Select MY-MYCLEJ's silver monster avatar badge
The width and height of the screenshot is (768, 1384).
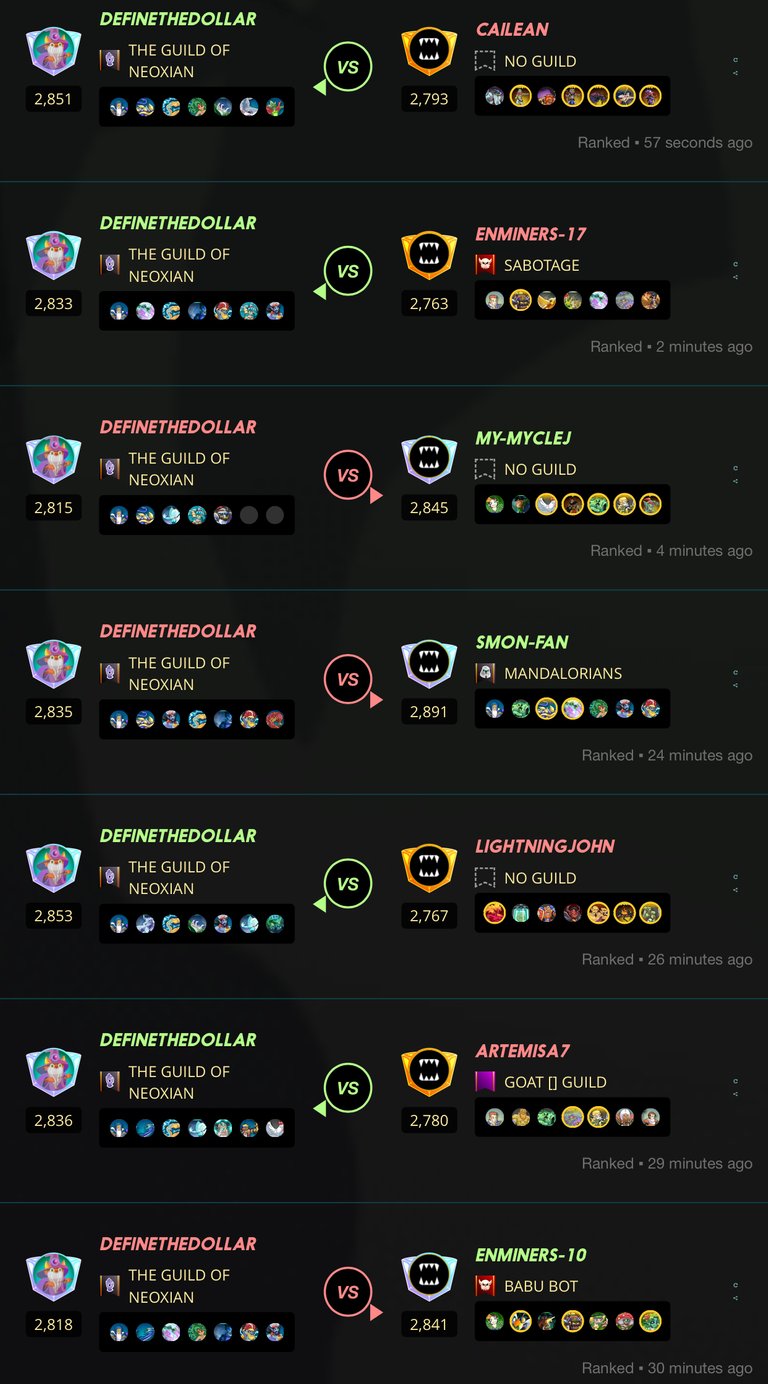[x=429, y=460]
